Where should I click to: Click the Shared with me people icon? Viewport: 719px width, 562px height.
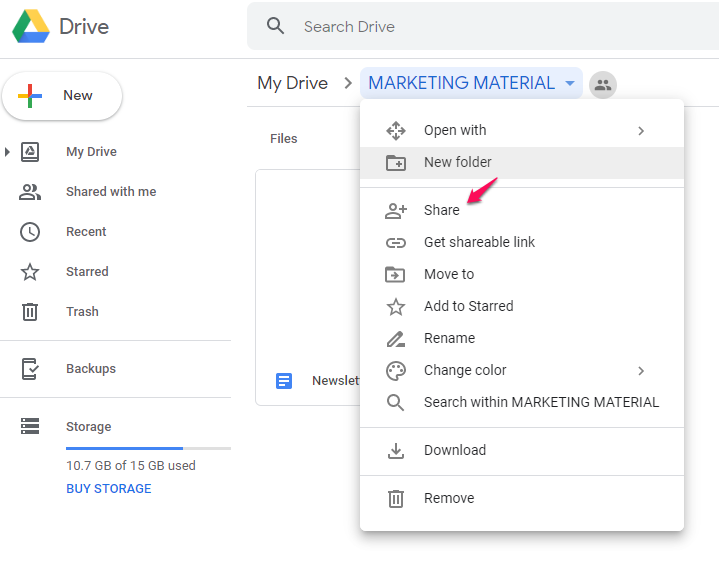[30, 192]
